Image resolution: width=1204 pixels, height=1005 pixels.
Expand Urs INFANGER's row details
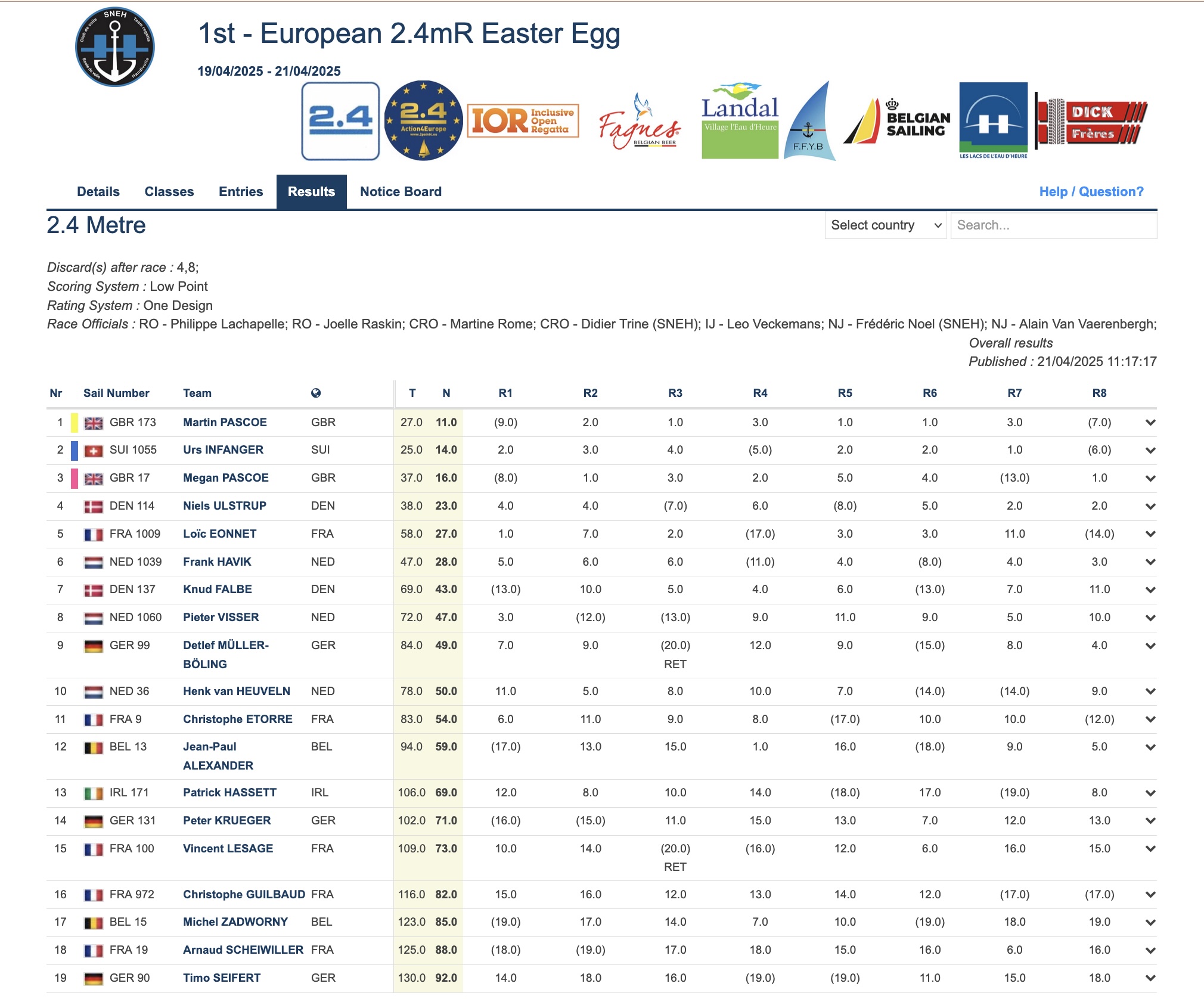click(1150, 451)
